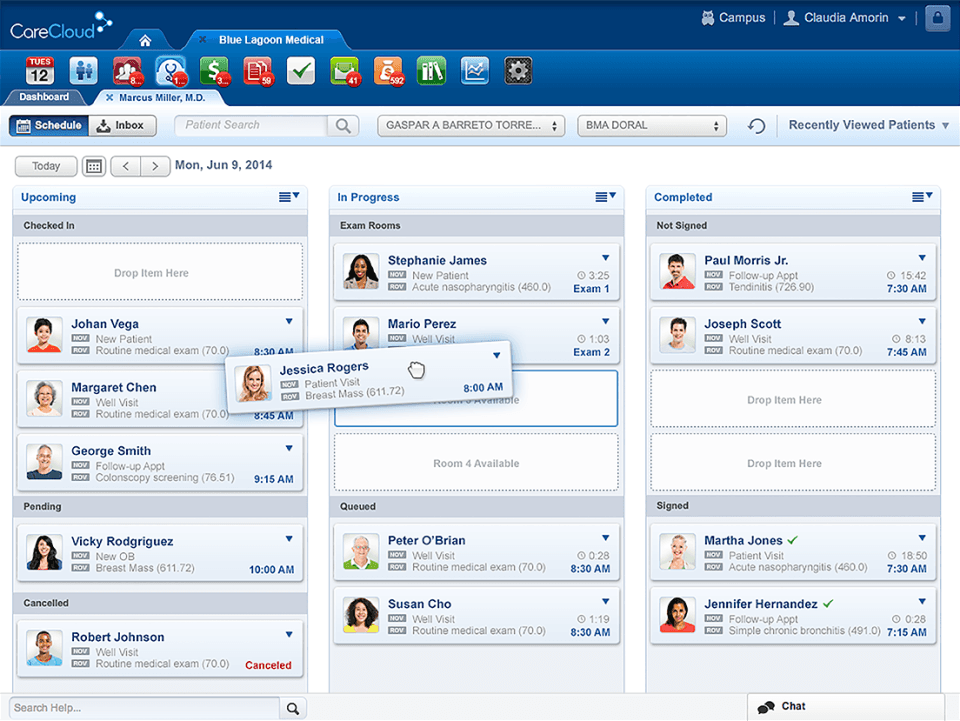Click the Patient Search input field
Viewport: 960px width, 721px height.
(x=254, y=126)
